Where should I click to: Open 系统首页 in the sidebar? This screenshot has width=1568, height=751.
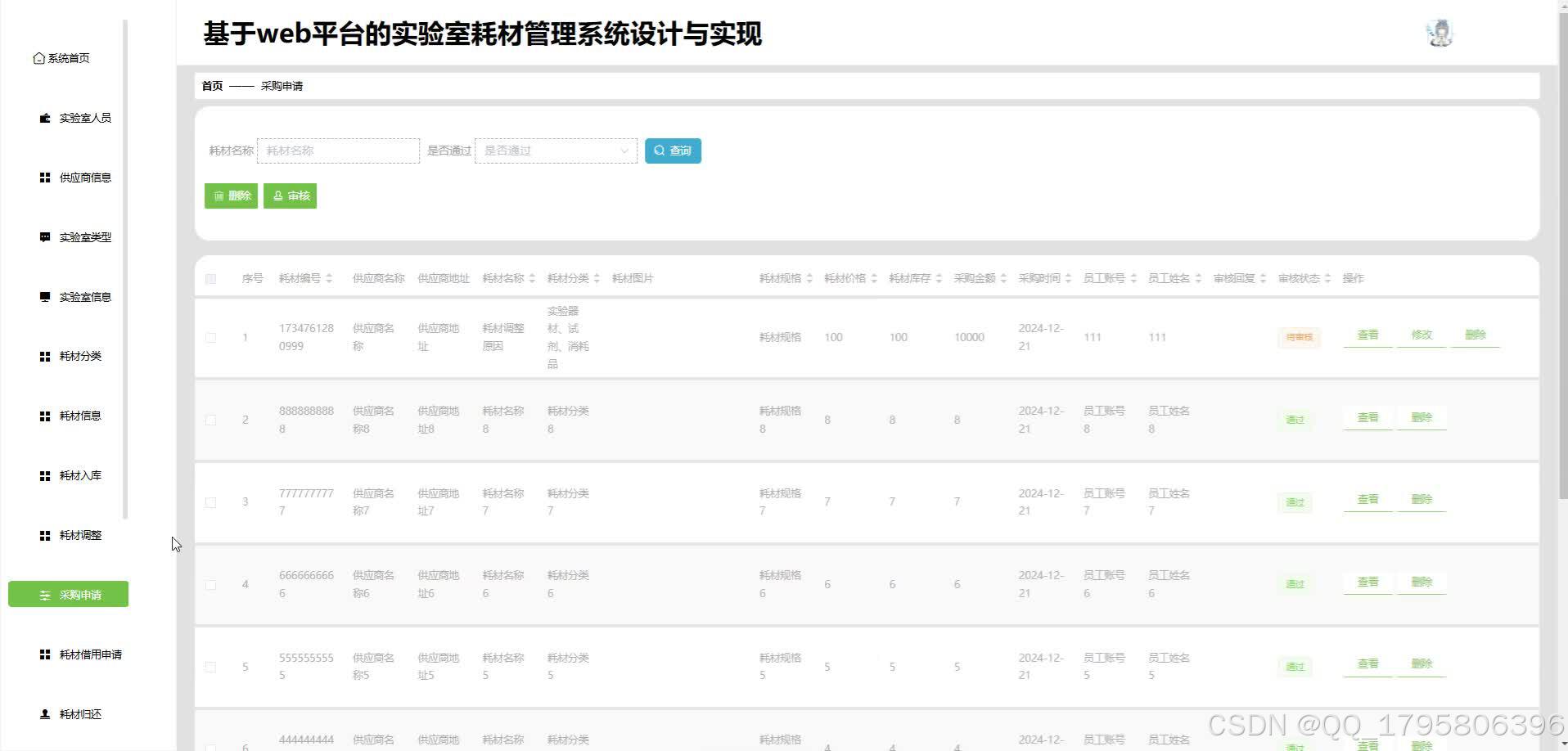69,58
